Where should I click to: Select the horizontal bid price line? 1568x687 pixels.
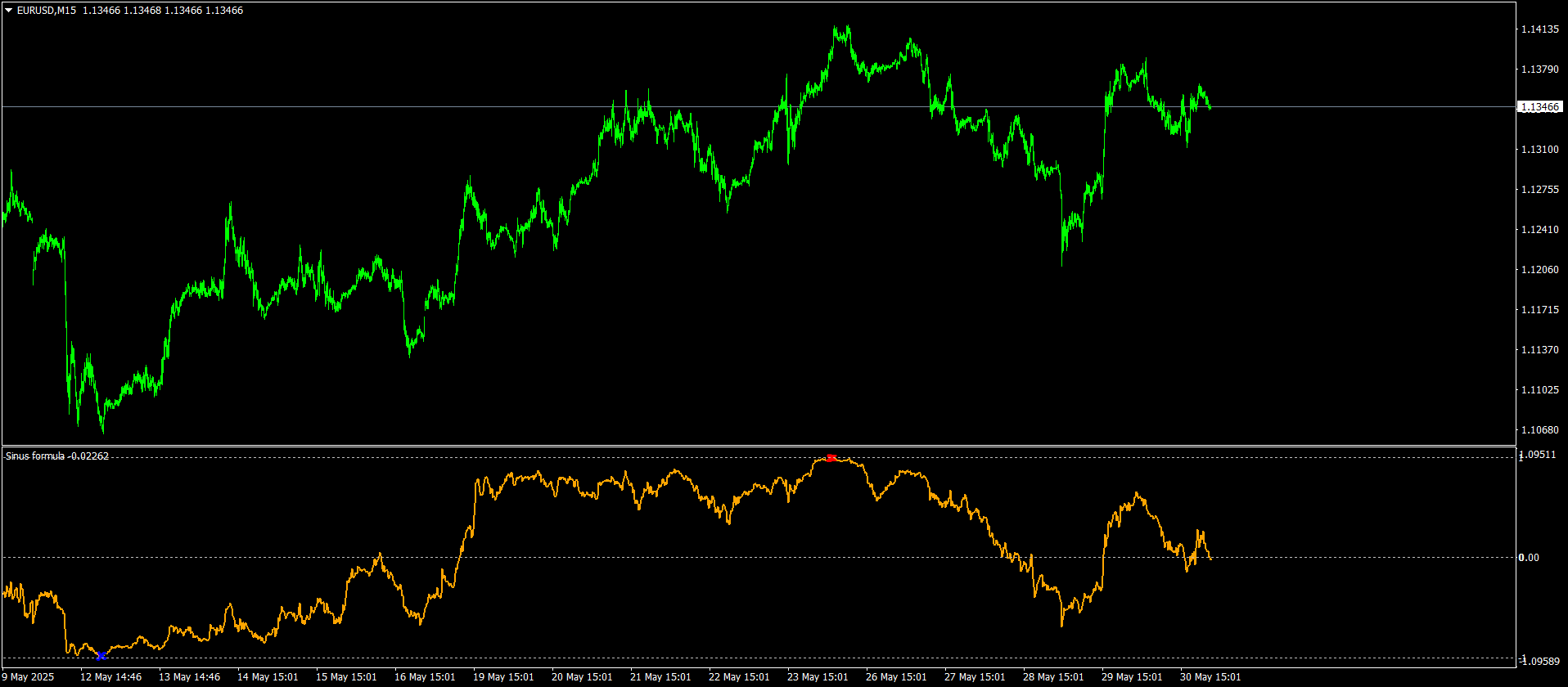757,107
